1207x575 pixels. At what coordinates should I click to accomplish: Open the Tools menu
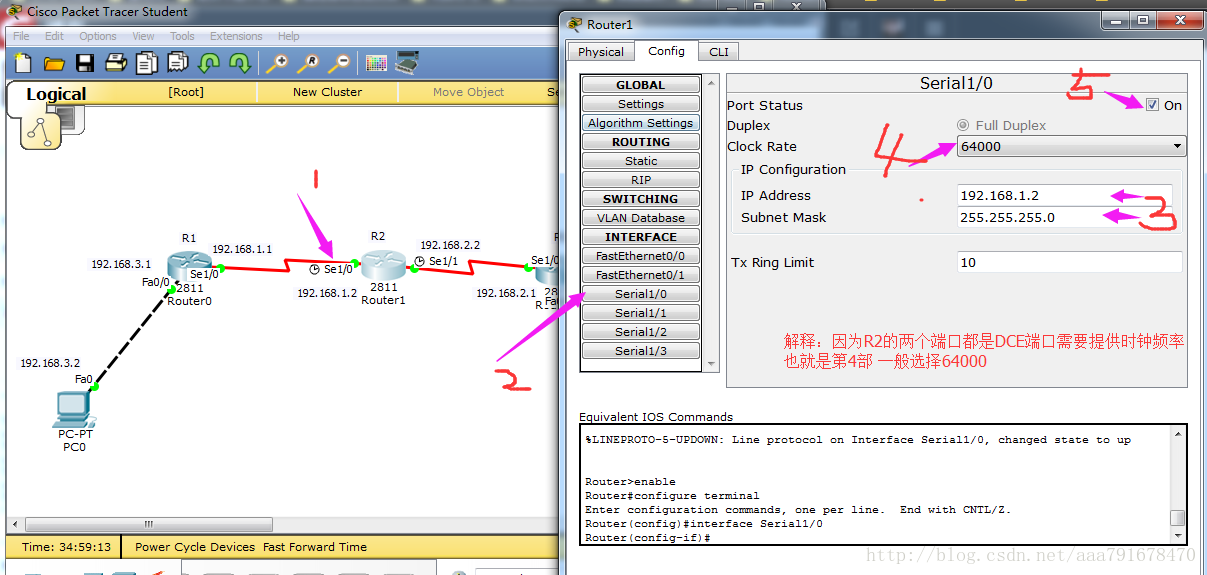tap(182, 36)
